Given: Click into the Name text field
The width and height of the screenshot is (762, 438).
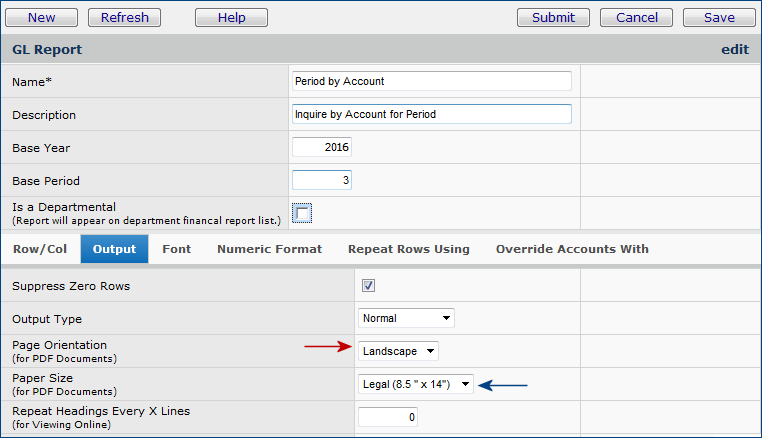Looking at the screenshot, I should (x=431, y=81).
